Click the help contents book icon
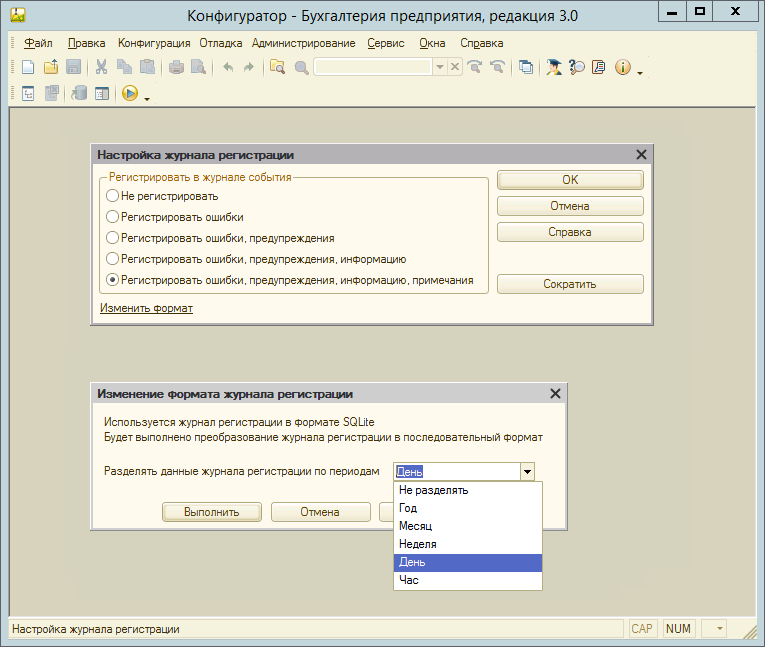 [599, 67]
